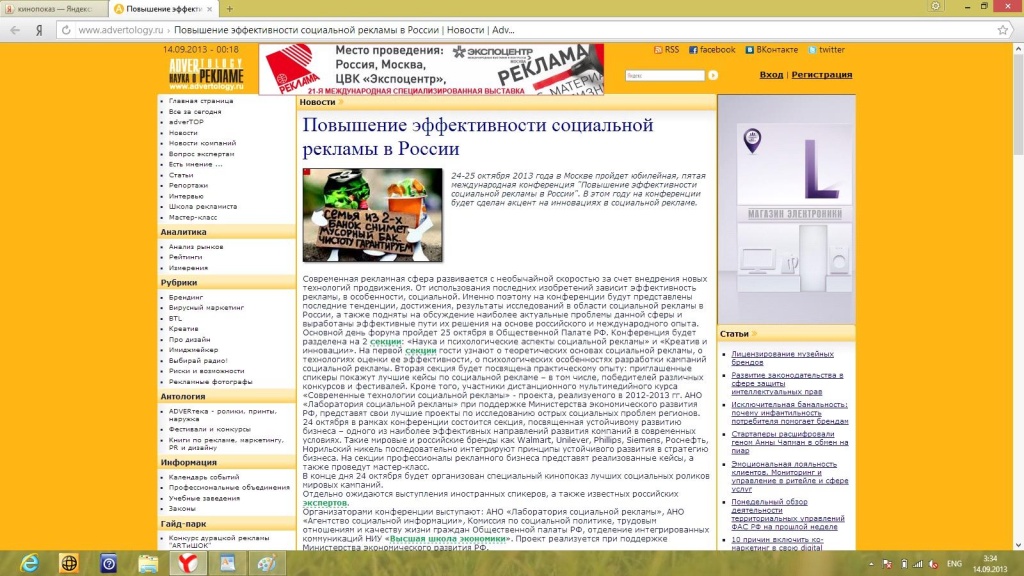Open 'Мастер-класс' in sidebar
Screen dimensions: 1024x576
(193, 217)
